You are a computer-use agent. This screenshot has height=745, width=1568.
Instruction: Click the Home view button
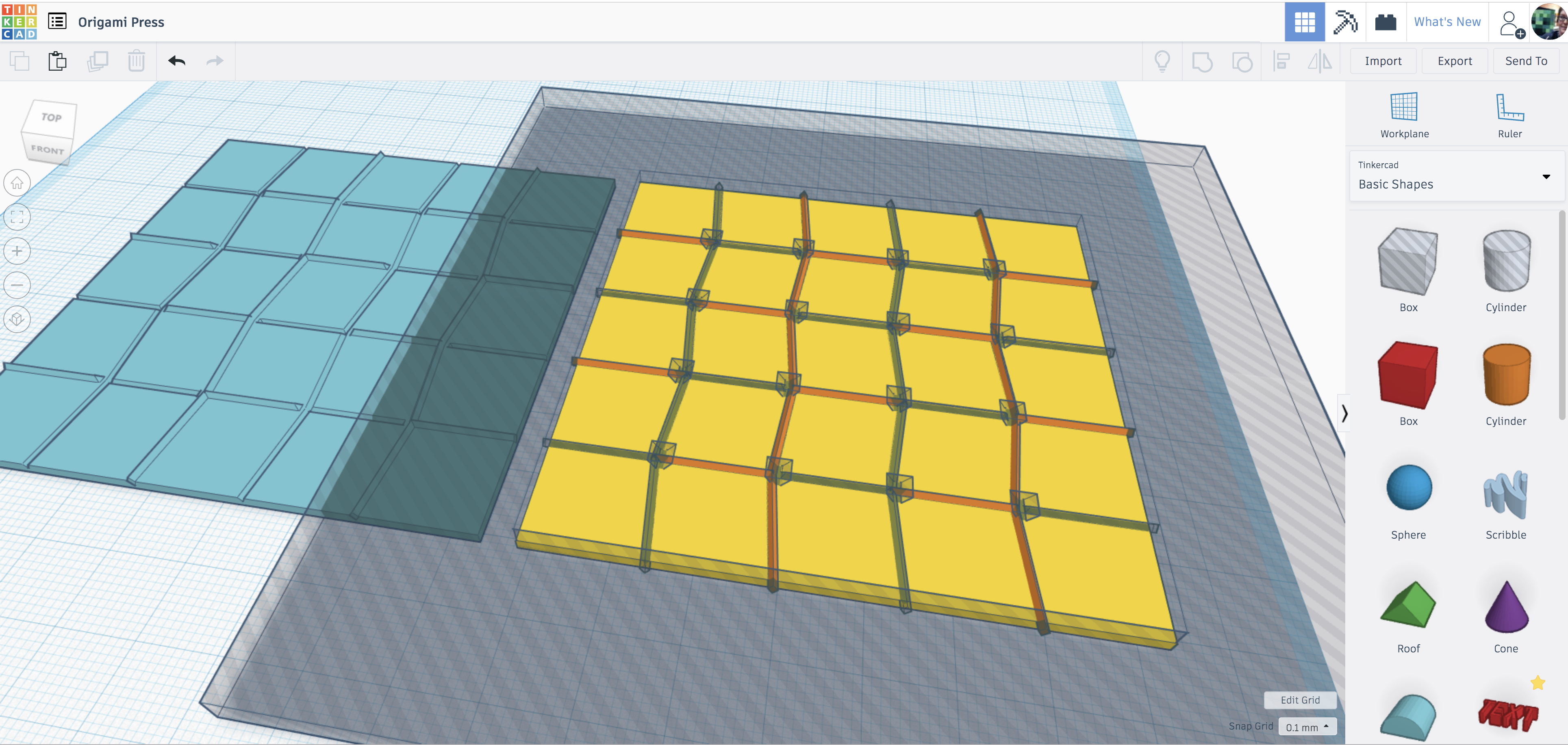(17, 182)
